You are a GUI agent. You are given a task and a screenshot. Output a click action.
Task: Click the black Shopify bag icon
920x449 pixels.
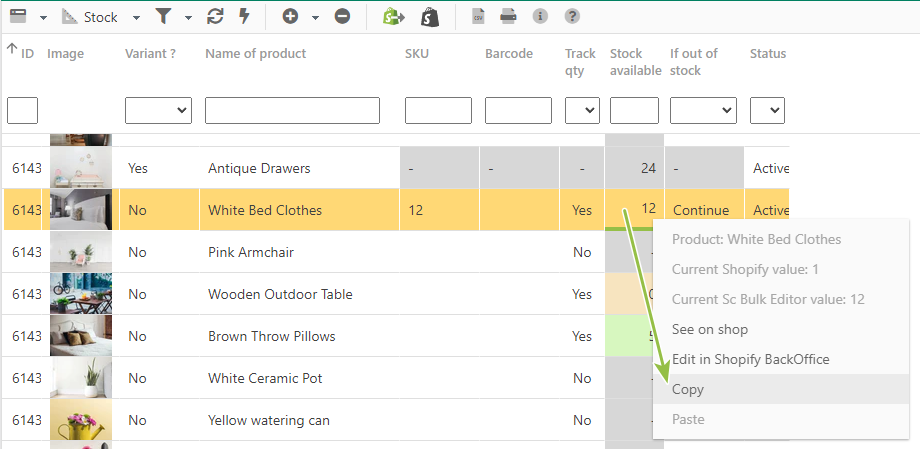coord(430,17)
